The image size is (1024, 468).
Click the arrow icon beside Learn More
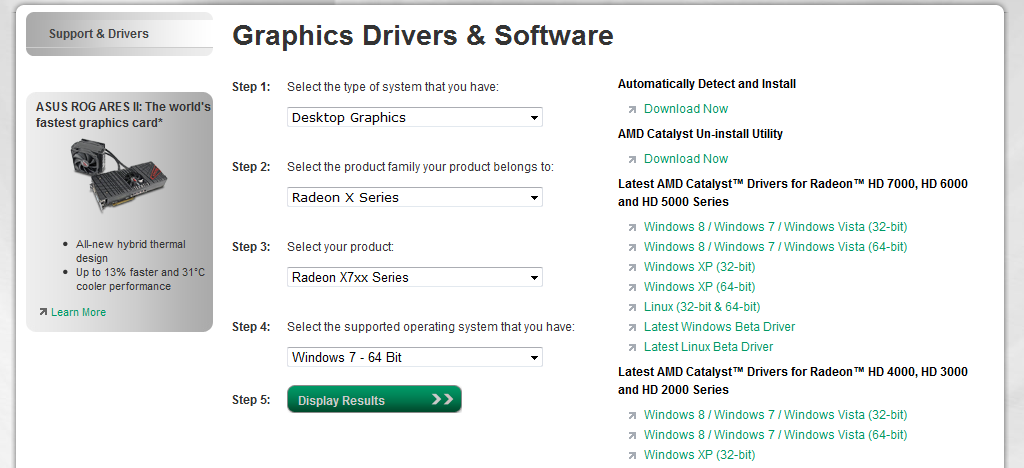point(43,312)
